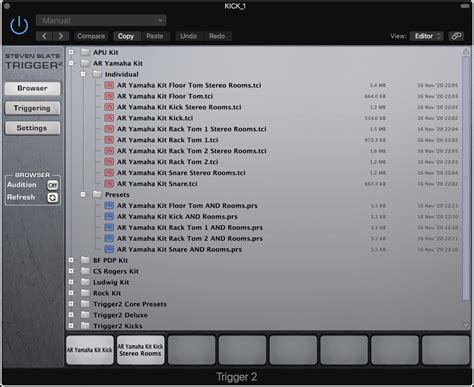The height and width of the screenshot is (387, 474).
Task: Select Ludwig Kit folder icon
Action: click(85, 282)
